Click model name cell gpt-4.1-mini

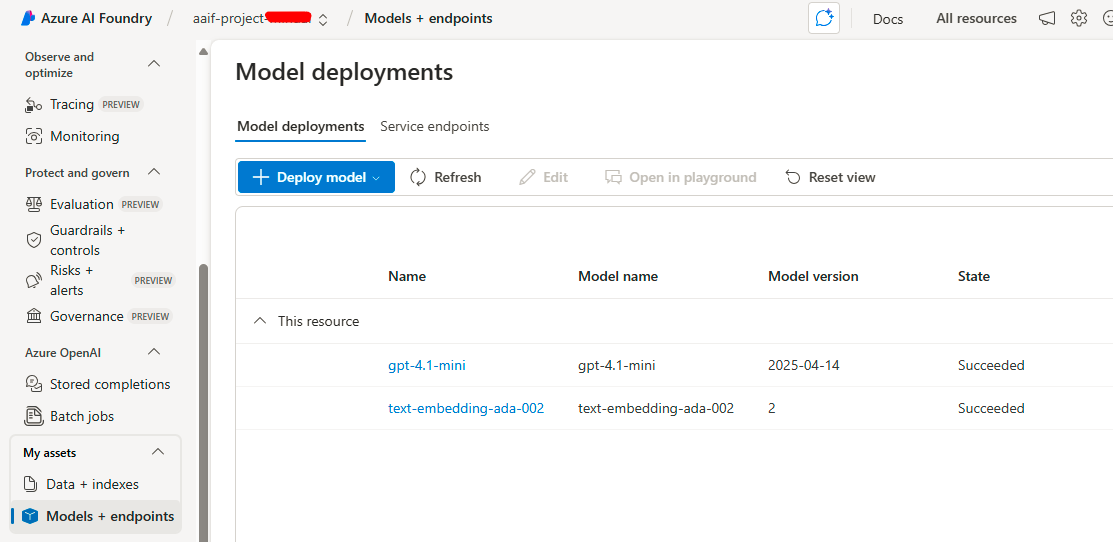(616, 365)
